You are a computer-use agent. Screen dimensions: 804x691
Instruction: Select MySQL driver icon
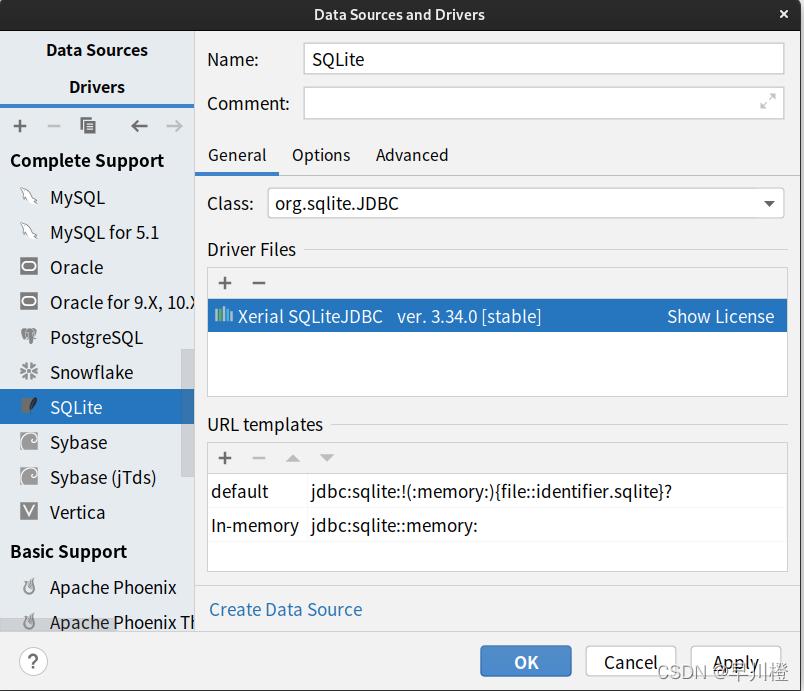(x=29, y=197)
